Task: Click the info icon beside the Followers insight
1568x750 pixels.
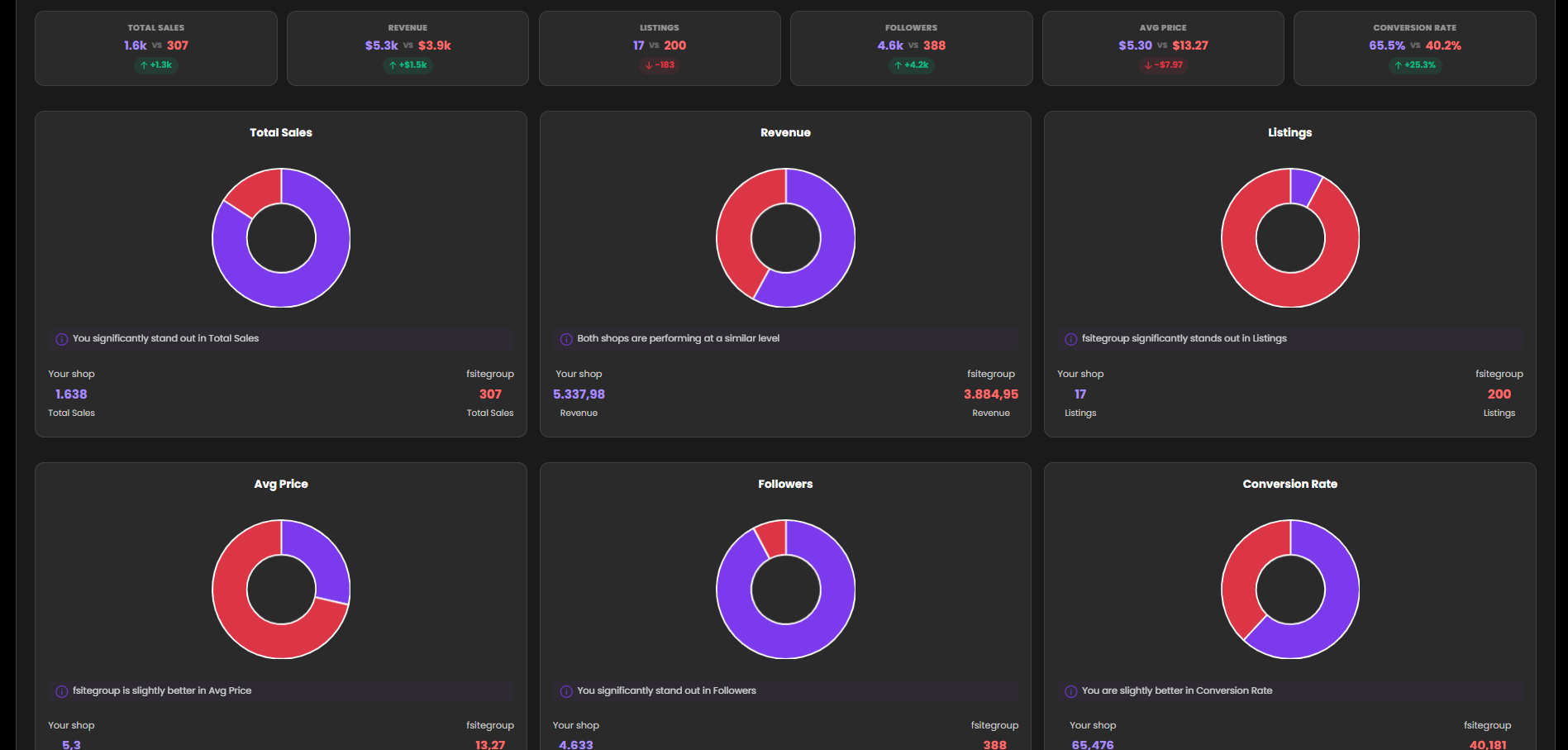Action: click(x=566, y=691)
